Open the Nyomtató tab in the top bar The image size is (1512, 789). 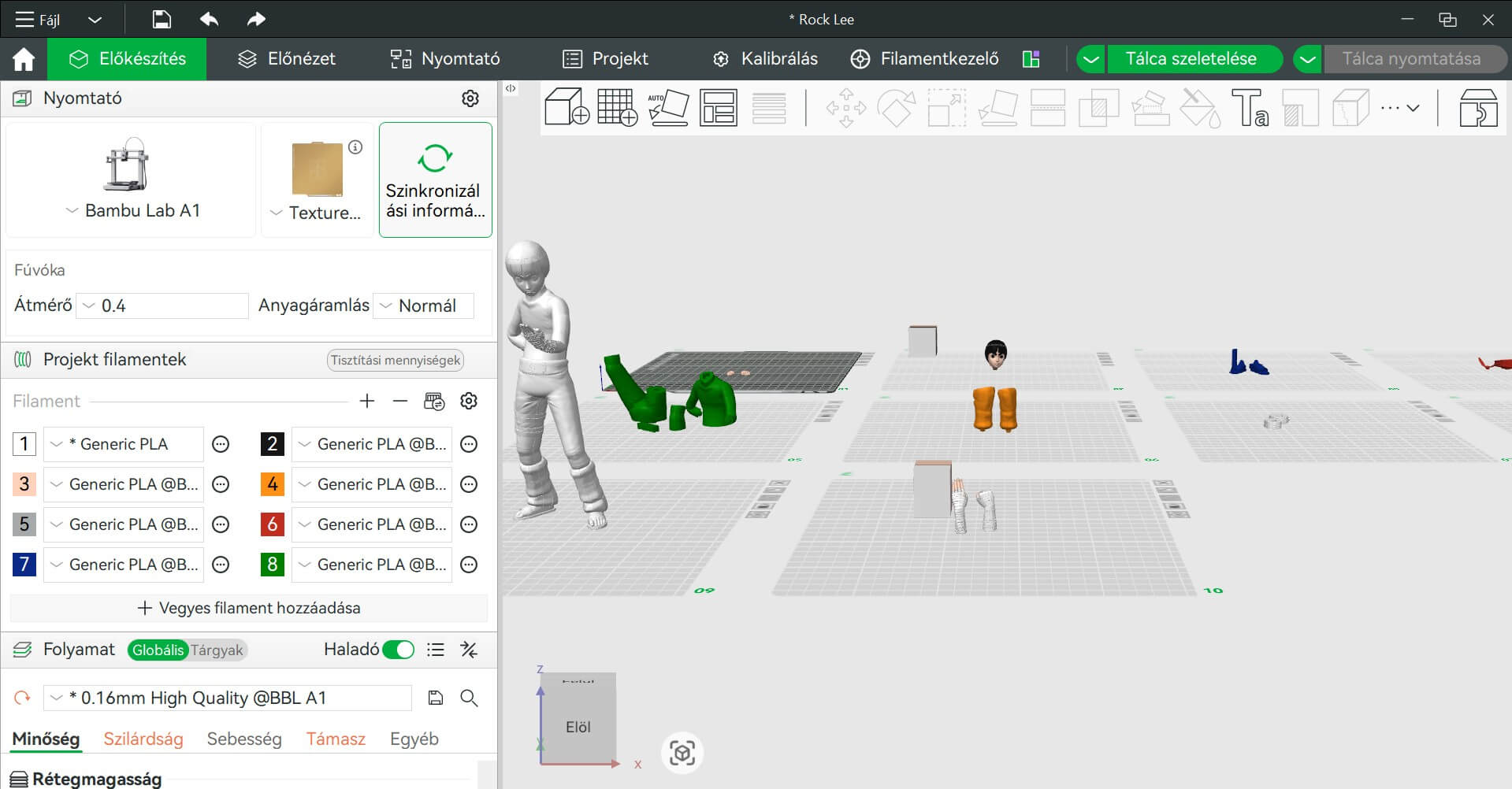(x=445, y=59)
